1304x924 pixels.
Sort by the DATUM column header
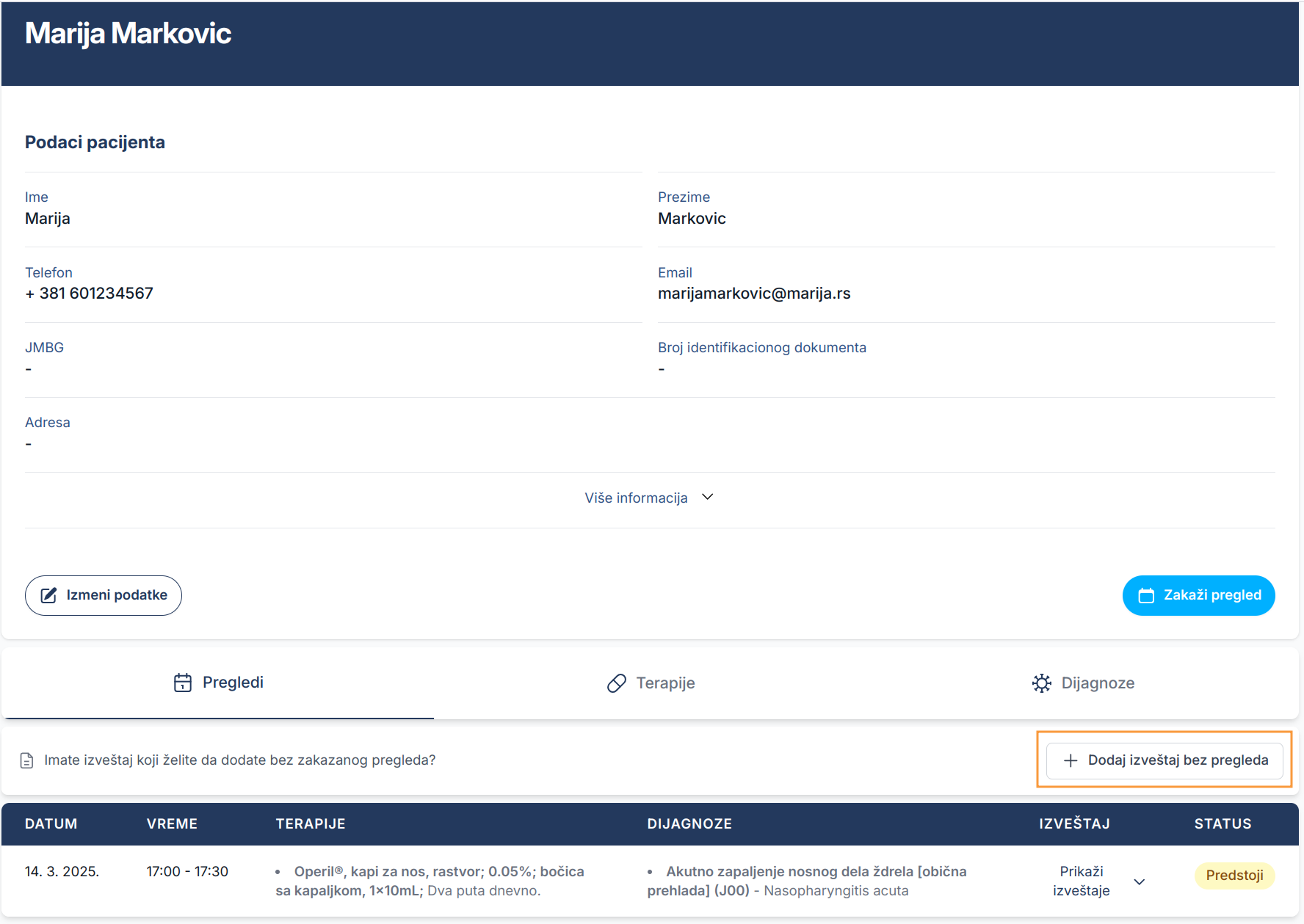point(51,824)
